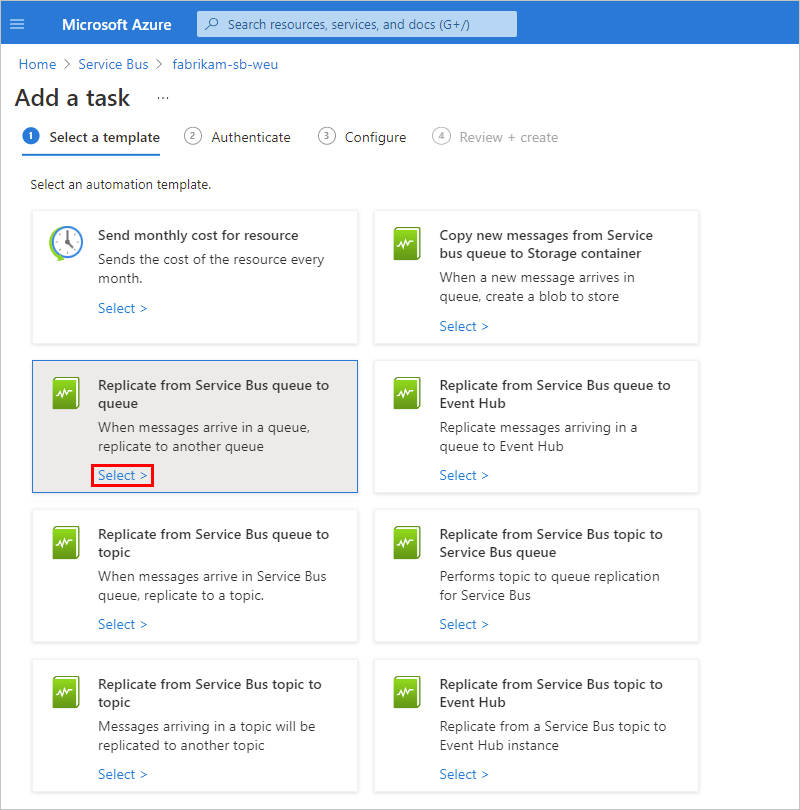This screenshot has width=800, height=810.
Task: Click the icon on Replicate topic to topic template
Action: coord(66,692)
